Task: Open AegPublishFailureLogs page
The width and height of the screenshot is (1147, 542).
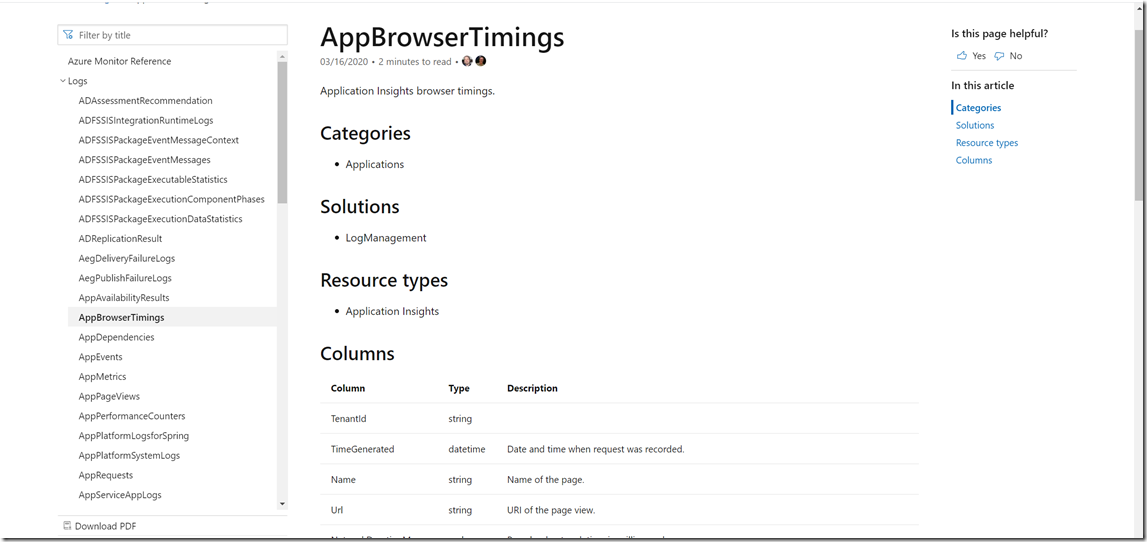Action: click(x=125, y=279)
